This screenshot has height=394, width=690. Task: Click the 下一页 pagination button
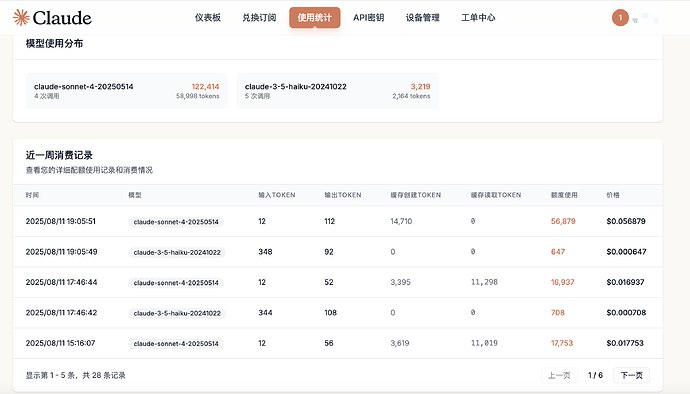(631, 375)
